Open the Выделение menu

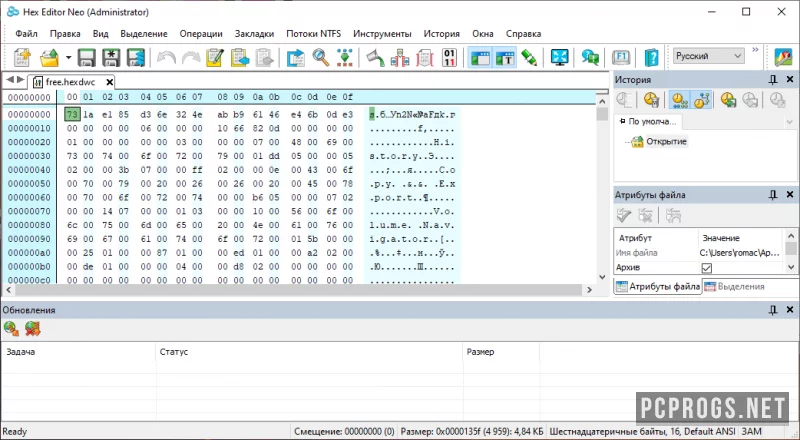[x=144, y=34]
